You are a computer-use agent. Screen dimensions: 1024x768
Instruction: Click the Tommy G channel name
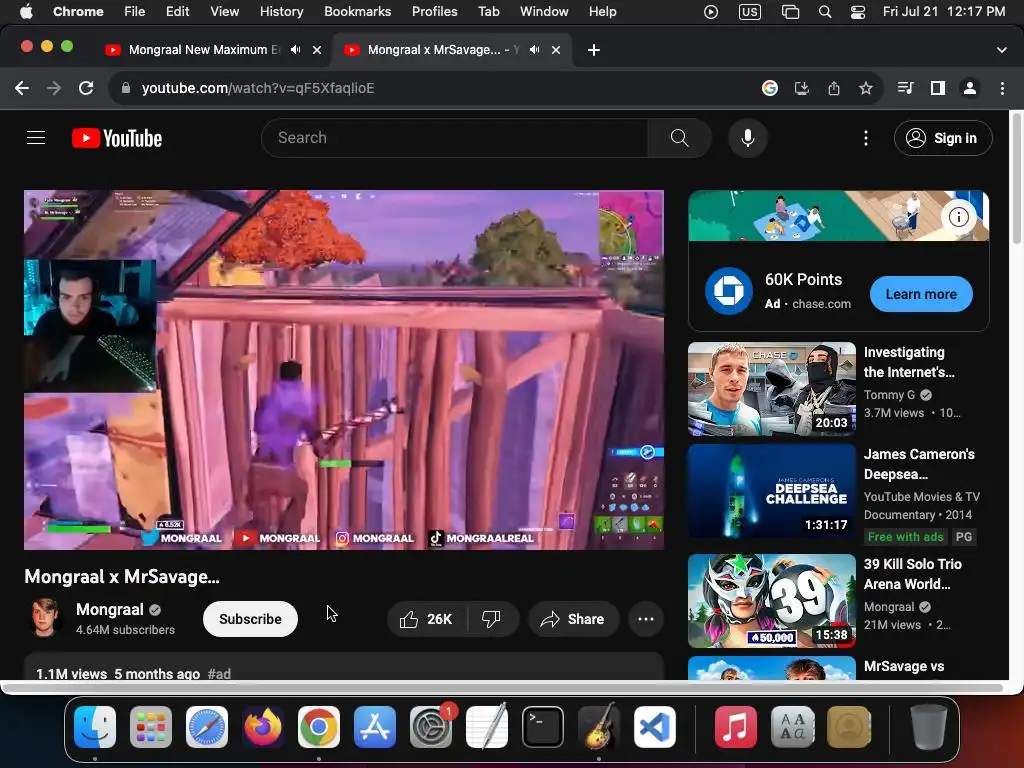coord(889,394)
